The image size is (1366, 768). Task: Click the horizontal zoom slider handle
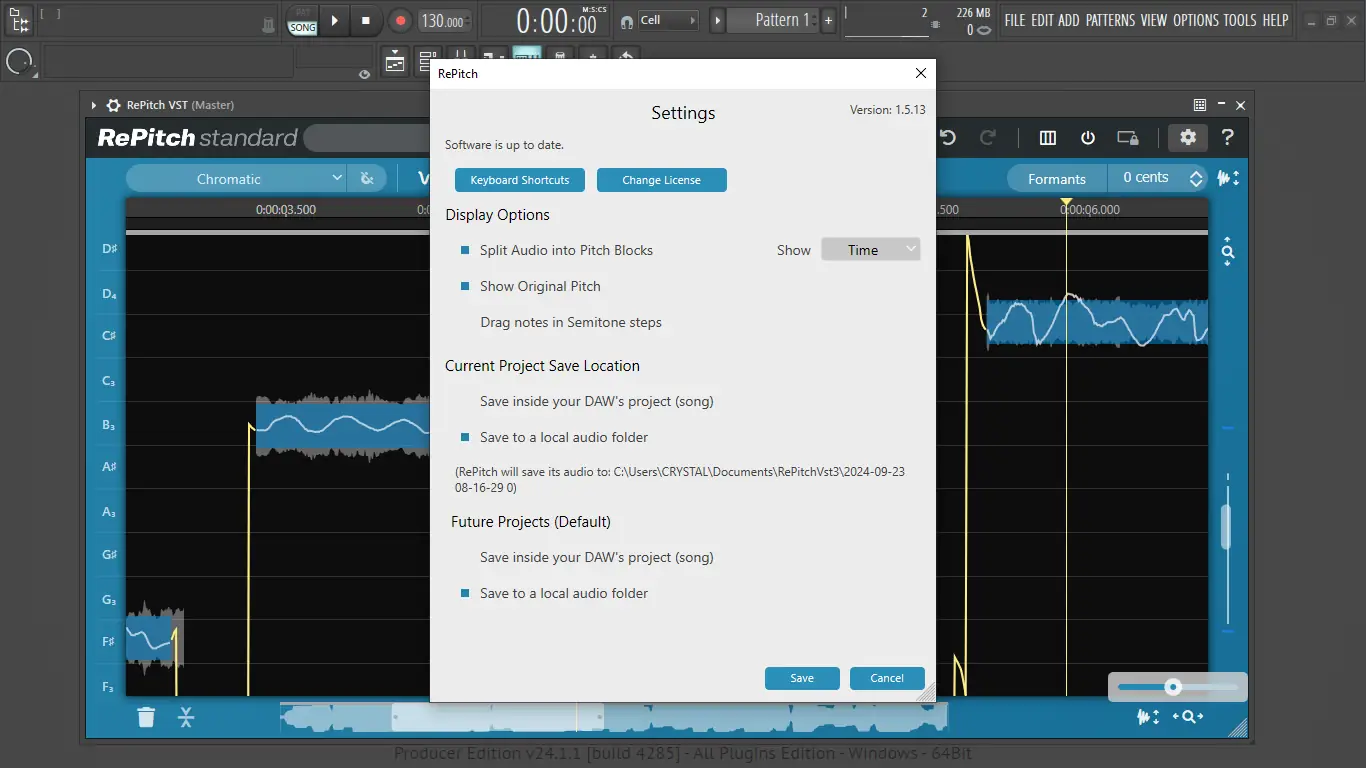coord(1173,687)
